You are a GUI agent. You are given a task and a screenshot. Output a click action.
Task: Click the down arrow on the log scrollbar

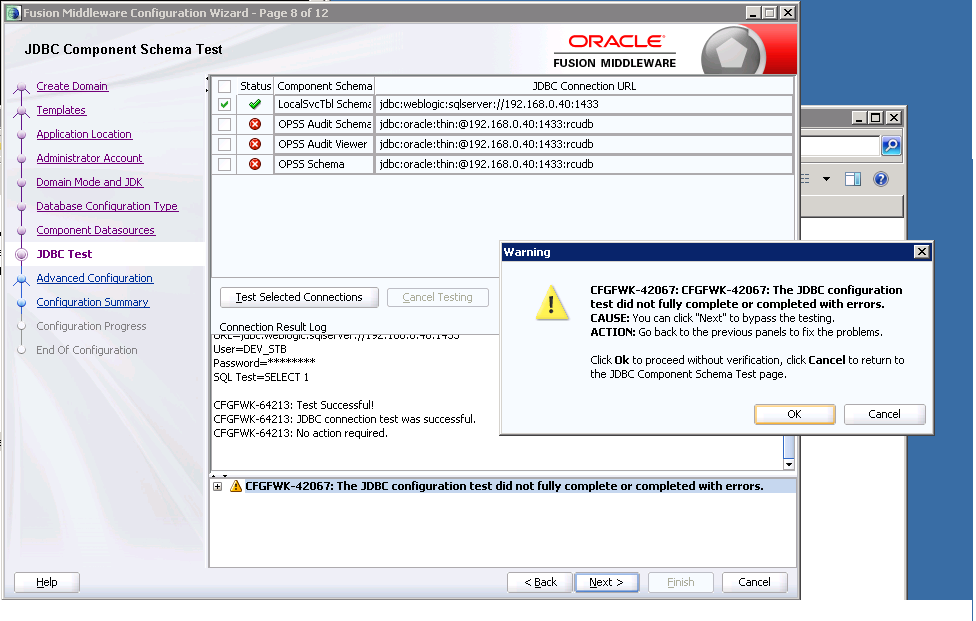coord(789,463)
